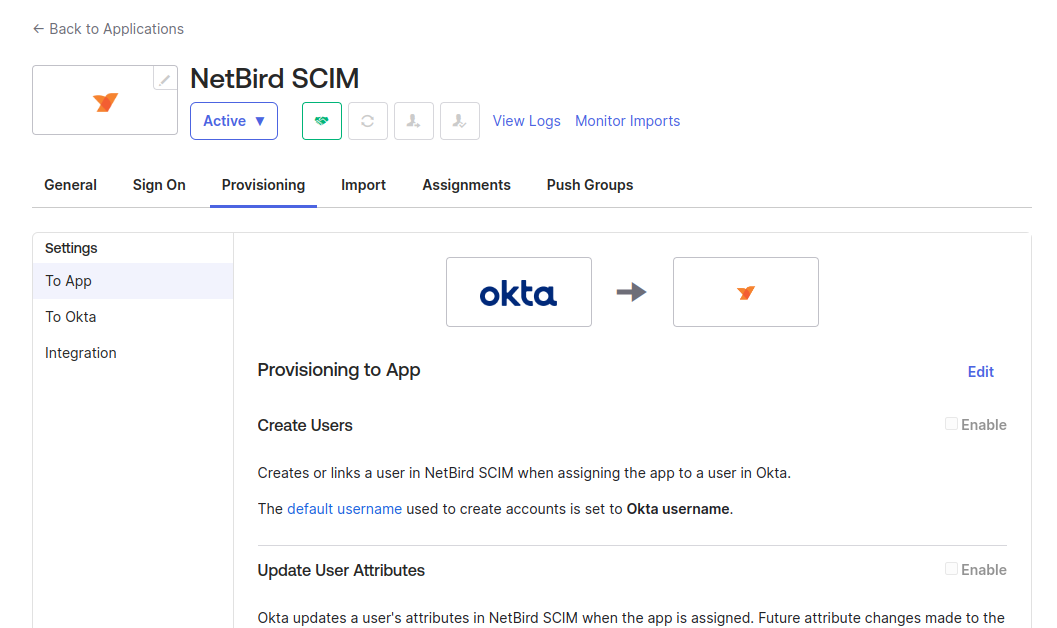This screenshot has width=1057, height=628.
Task: Toggle the Create Users Enable checkbox
Action: pyautogui.click(x=952, y=424)
